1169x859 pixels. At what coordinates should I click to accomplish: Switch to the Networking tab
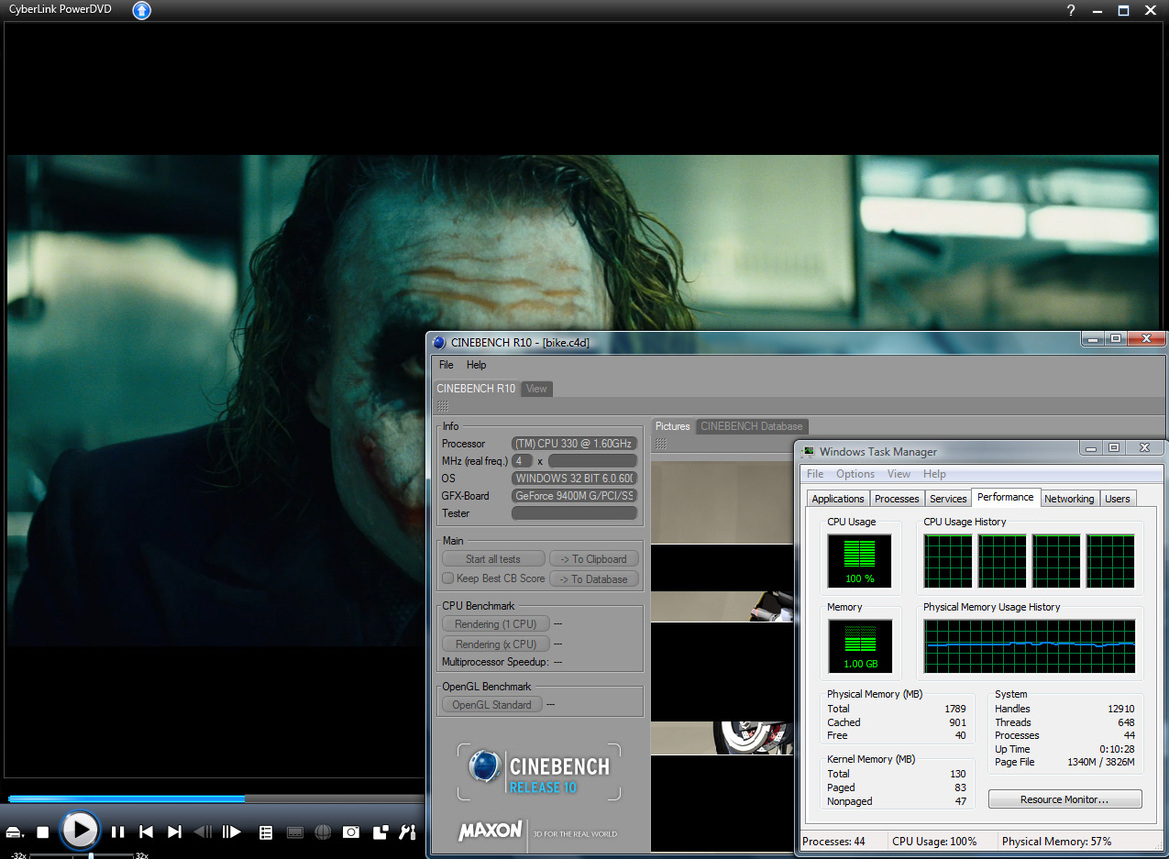click(x=1069, y=499)
